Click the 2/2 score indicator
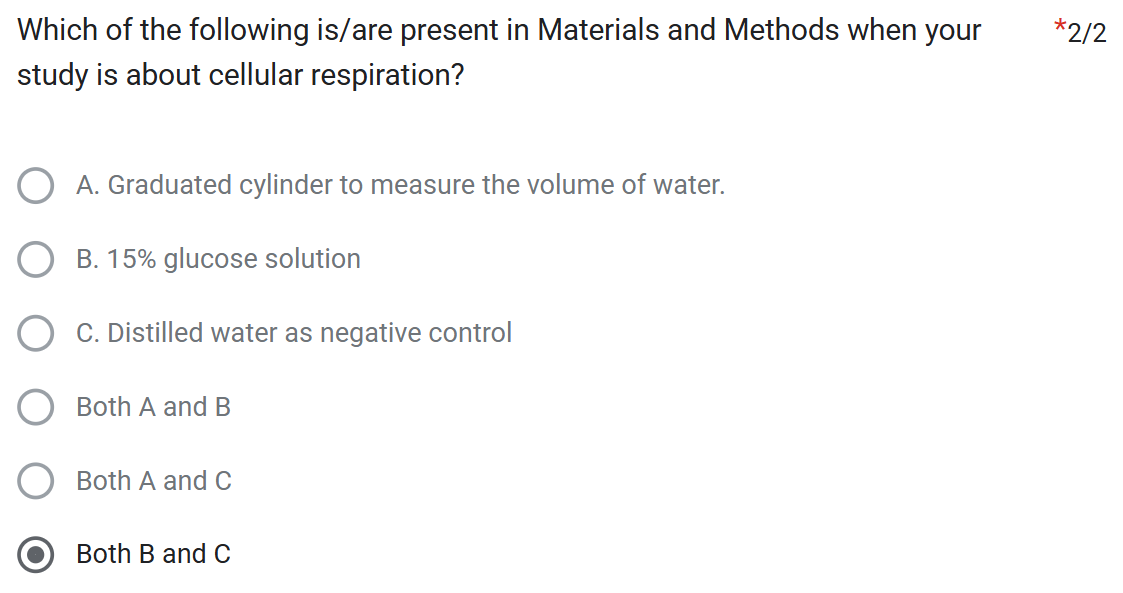Screen dimensions: 1123x593 pyautogui.click(x=1087, y=33)
